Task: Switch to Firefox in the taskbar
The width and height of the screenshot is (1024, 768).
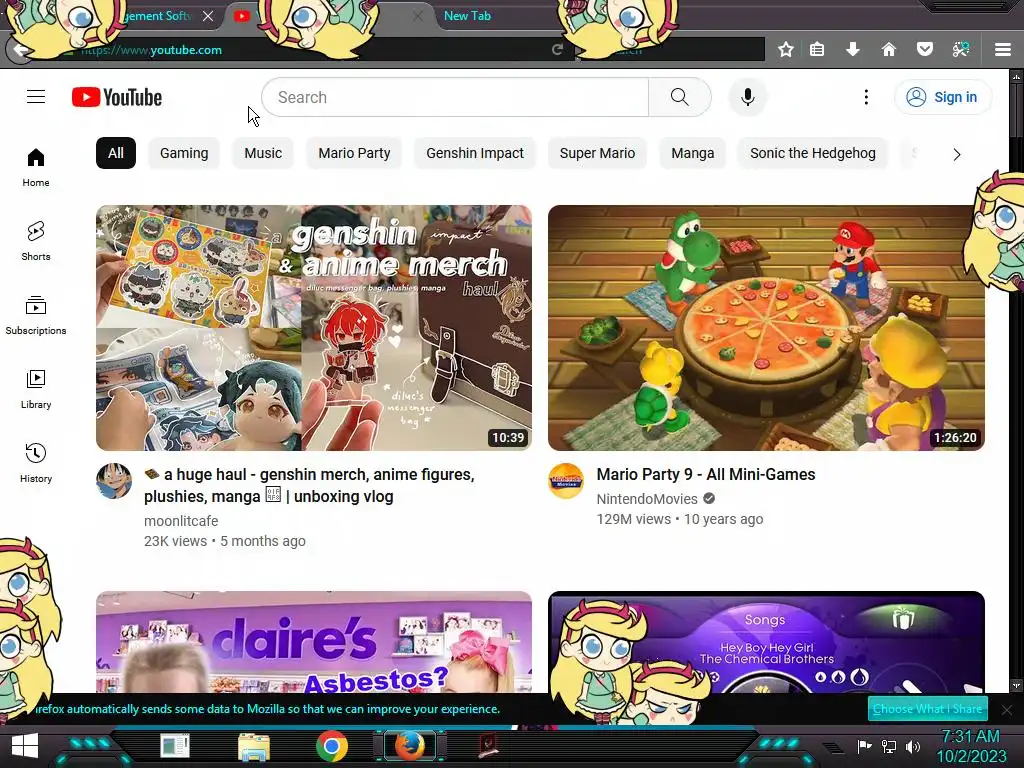Action: point(409,746)
